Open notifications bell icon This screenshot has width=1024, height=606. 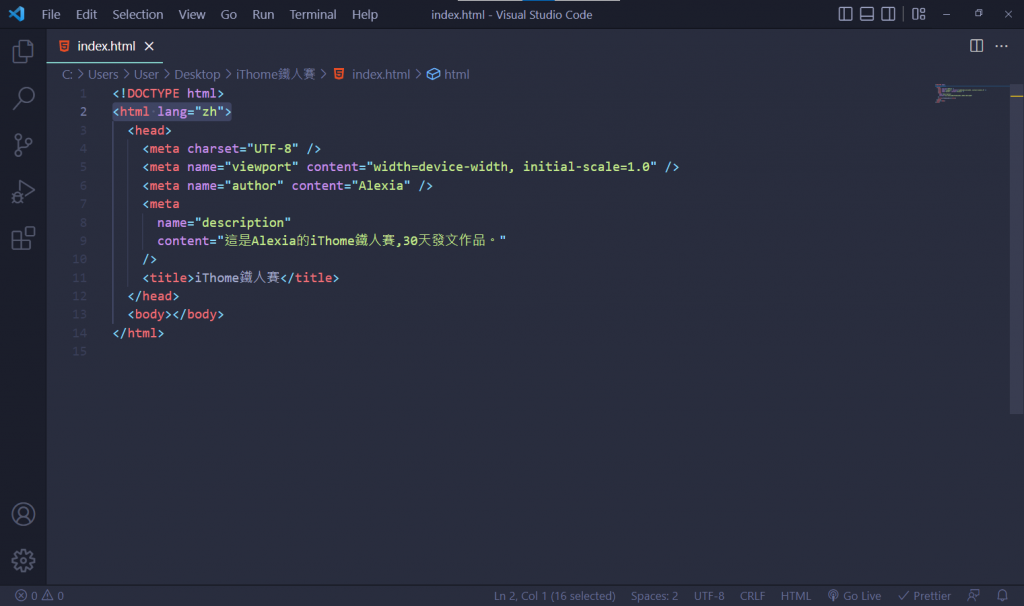pyautogui.click(x=1002, y=596)
